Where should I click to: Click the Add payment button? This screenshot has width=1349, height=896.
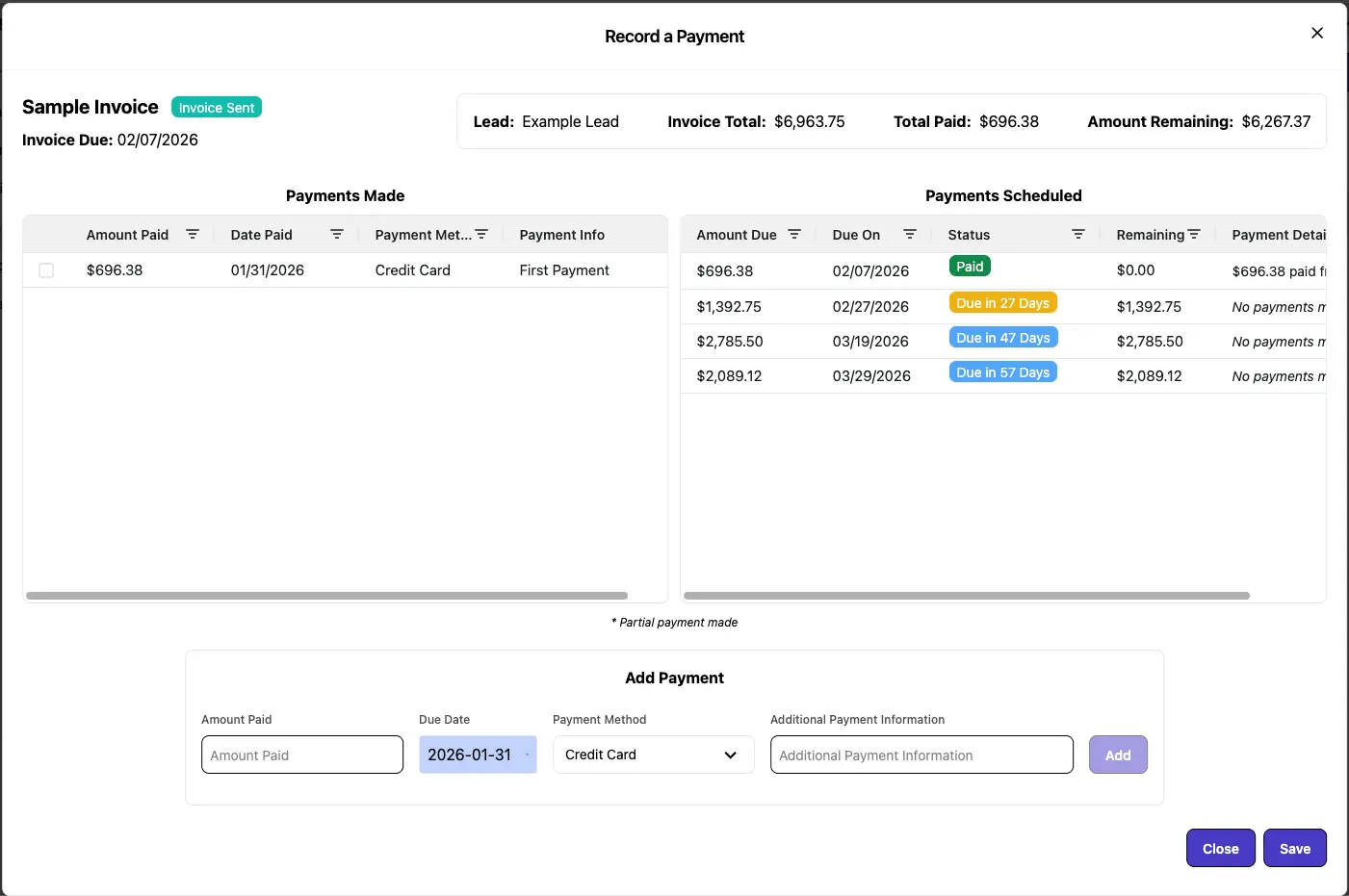(1118, 755)
